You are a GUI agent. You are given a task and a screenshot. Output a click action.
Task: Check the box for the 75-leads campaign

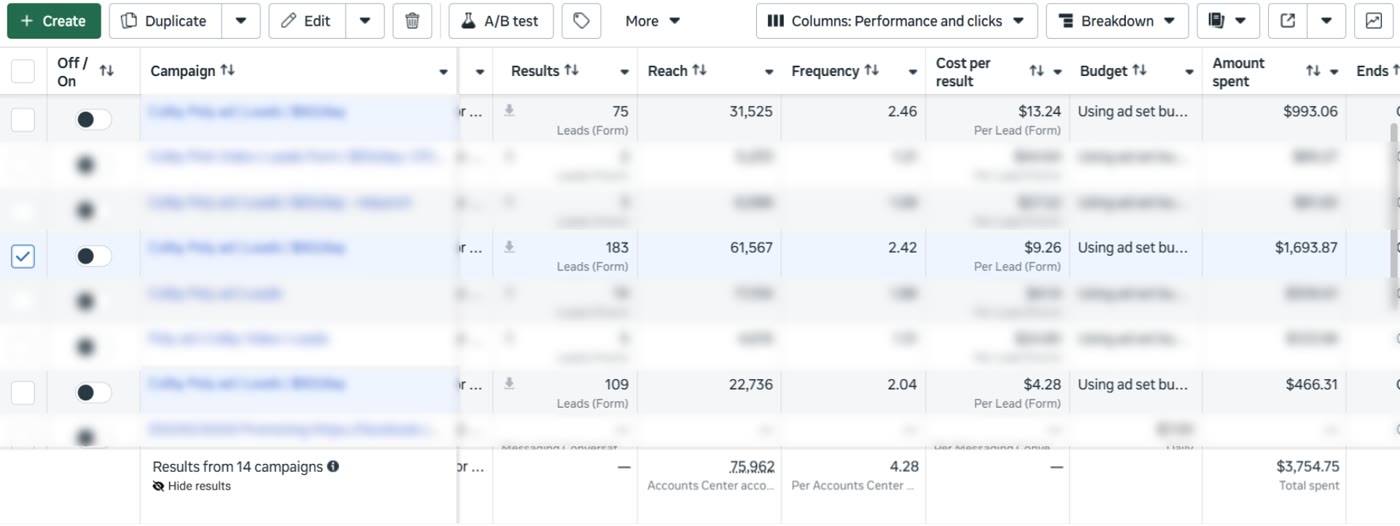[x=22, y=120]
